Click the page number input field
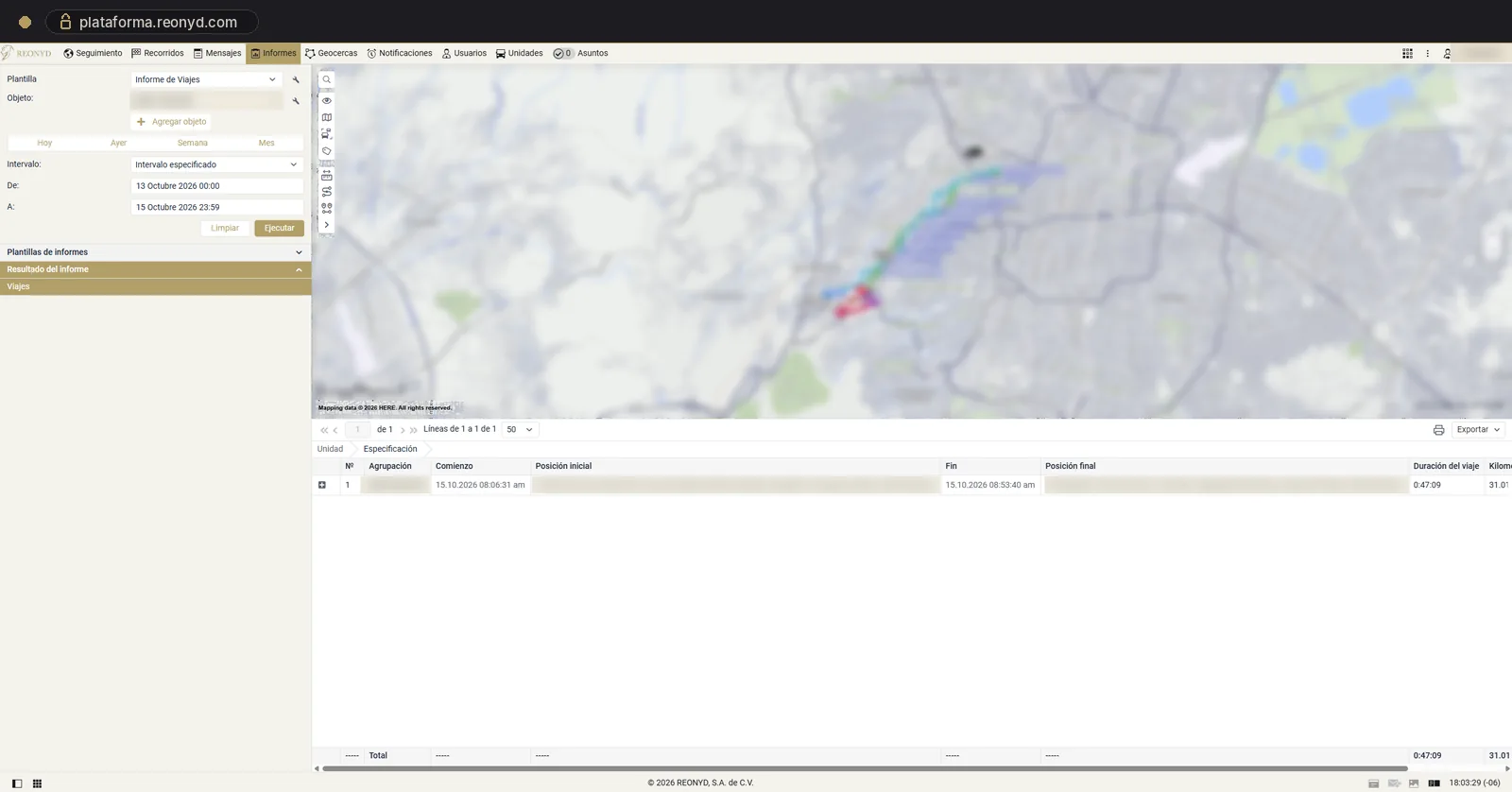 [x=357, y=429]
